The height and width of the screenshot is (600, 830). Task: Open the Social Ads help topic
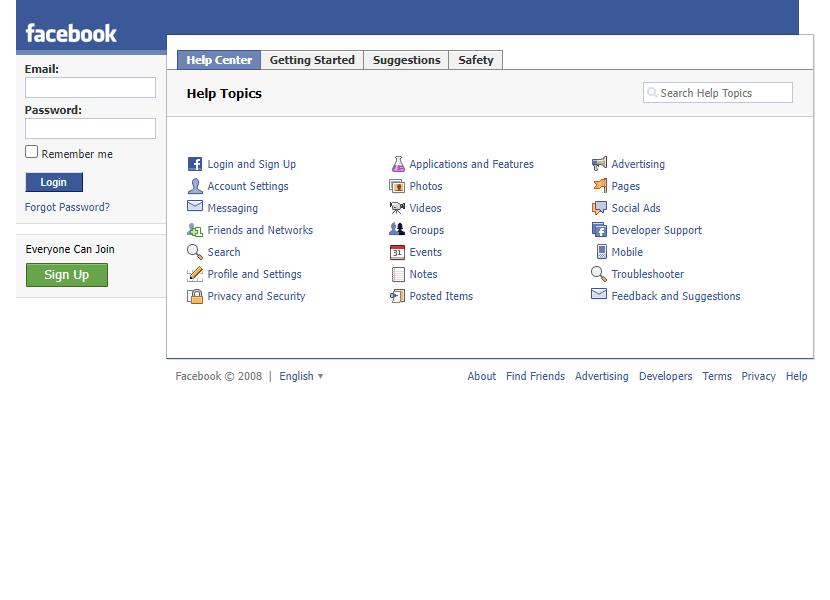point(636,208)
